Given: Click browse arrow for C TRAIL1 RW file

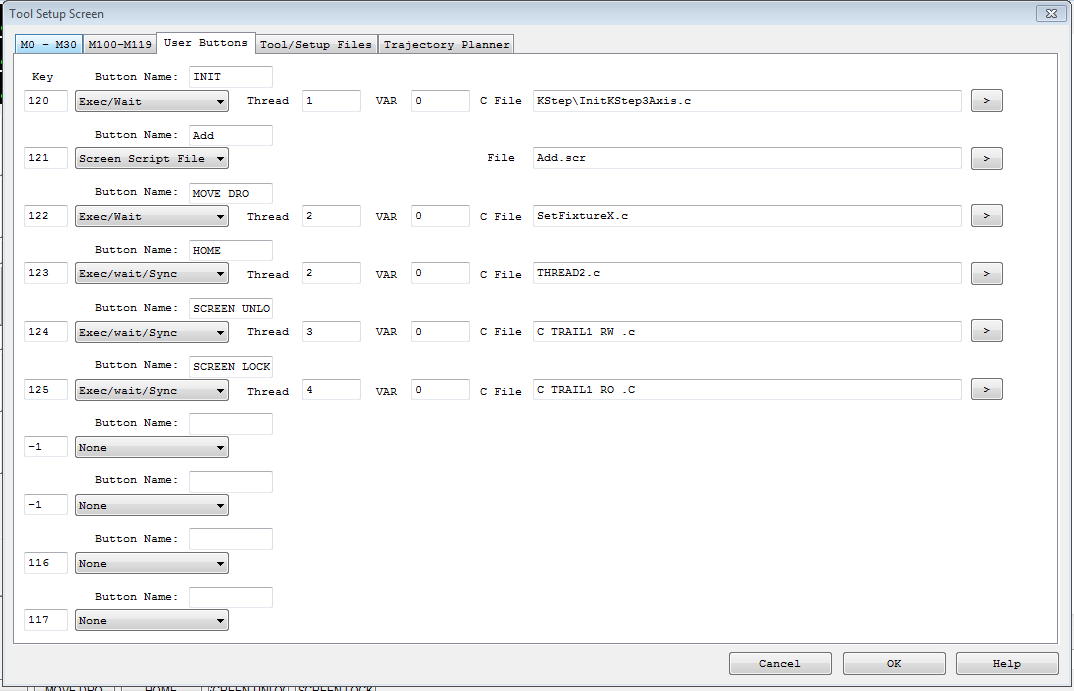Looking at the screenshot, I should coord(986,331).
